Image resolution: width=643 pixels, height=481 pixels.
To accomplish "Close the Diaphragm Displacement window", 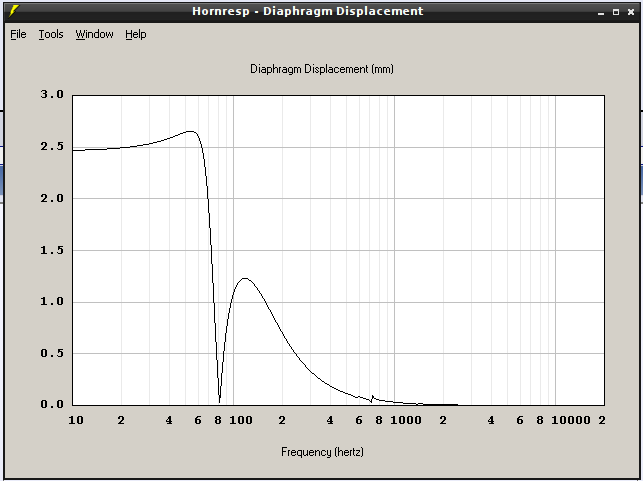I will pyautogui.click(x=631, y=12).
